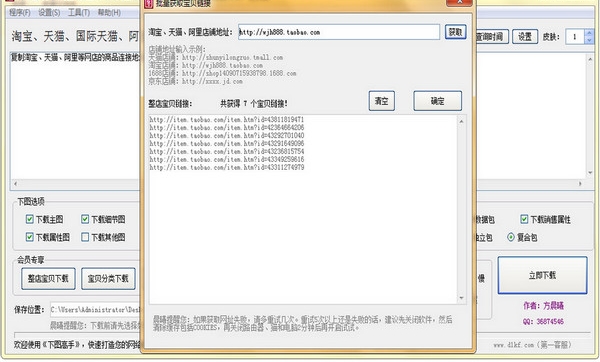This screenshot has width=600, height=362.
Task: Click the 天猫店铺 example address line
Action: (216, 57)
